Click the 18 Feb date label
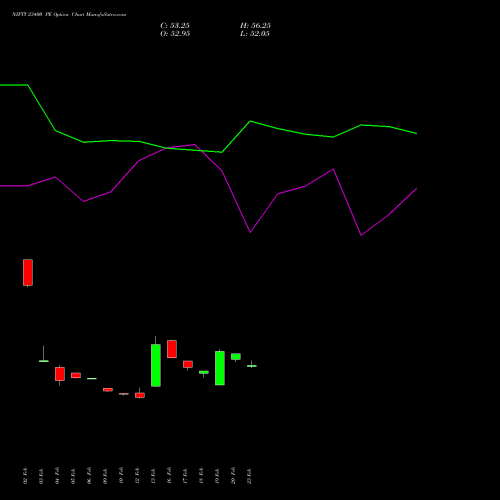The width and height of the screenshot is (500, 500). click(201, 476)
